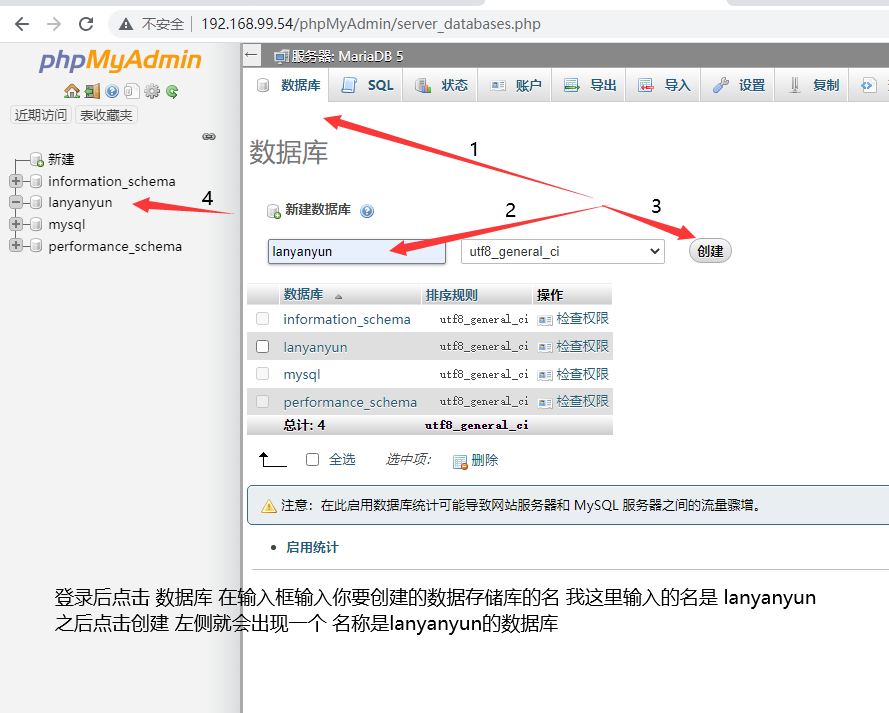Reload navigation panel with green refresh icon
889x713 pixels.
(x=172, y=92)
